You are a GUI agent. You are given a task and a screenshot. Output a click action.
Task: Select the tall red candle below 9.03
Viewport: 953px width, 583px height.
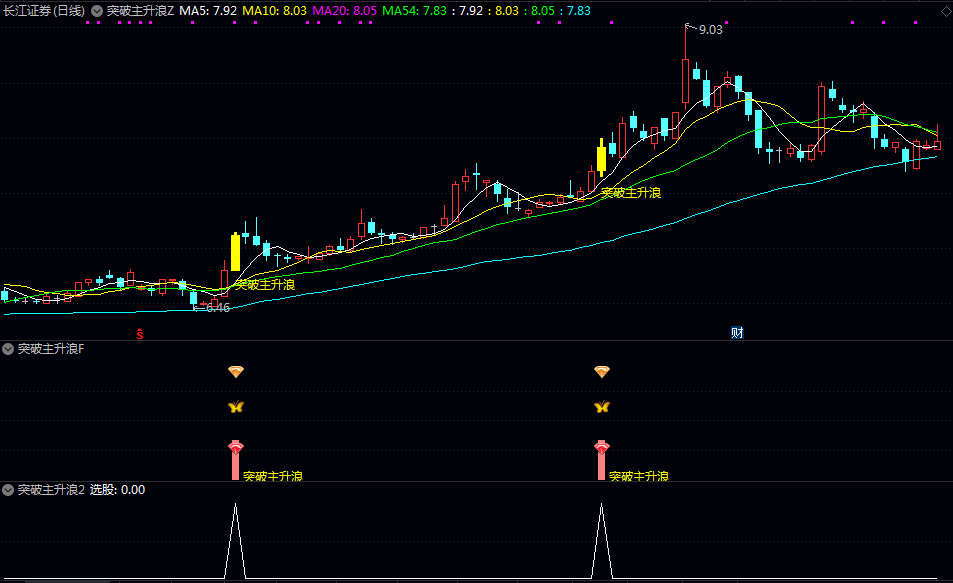coord(686,81)
